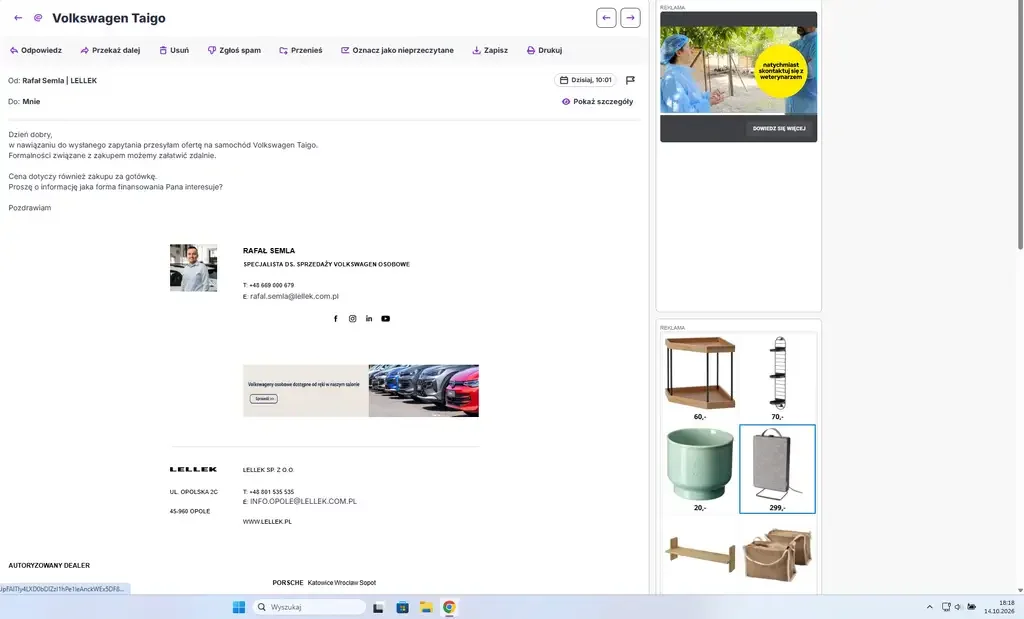
Task: Go back using the left arrow beside the title
Action: (x=18, y=18)
